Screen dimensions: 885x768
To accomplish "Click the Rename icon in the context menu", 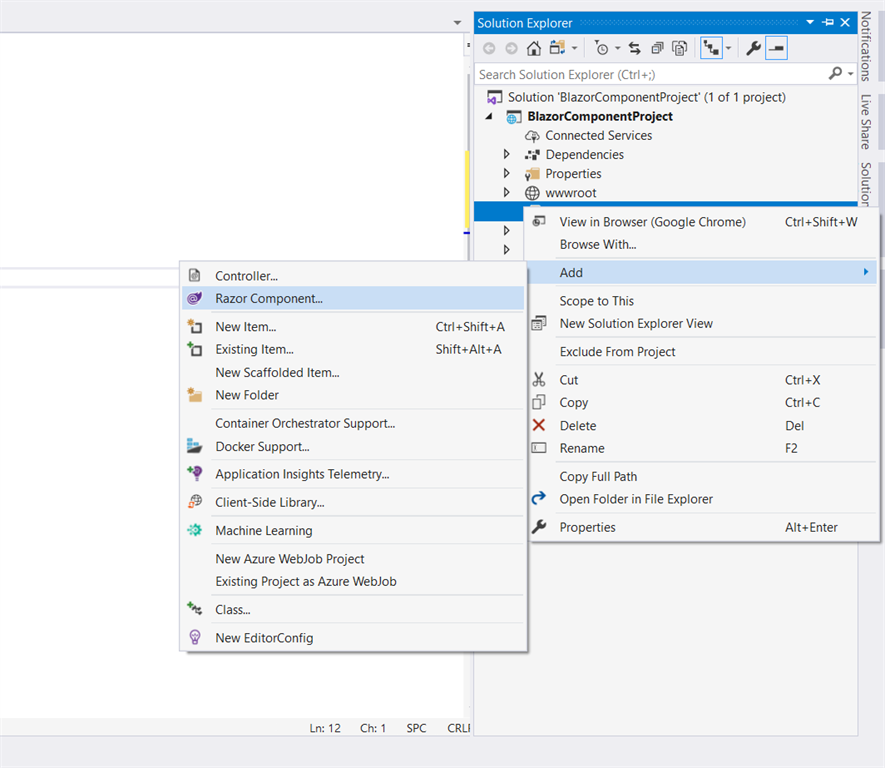I will coord(539,448).
